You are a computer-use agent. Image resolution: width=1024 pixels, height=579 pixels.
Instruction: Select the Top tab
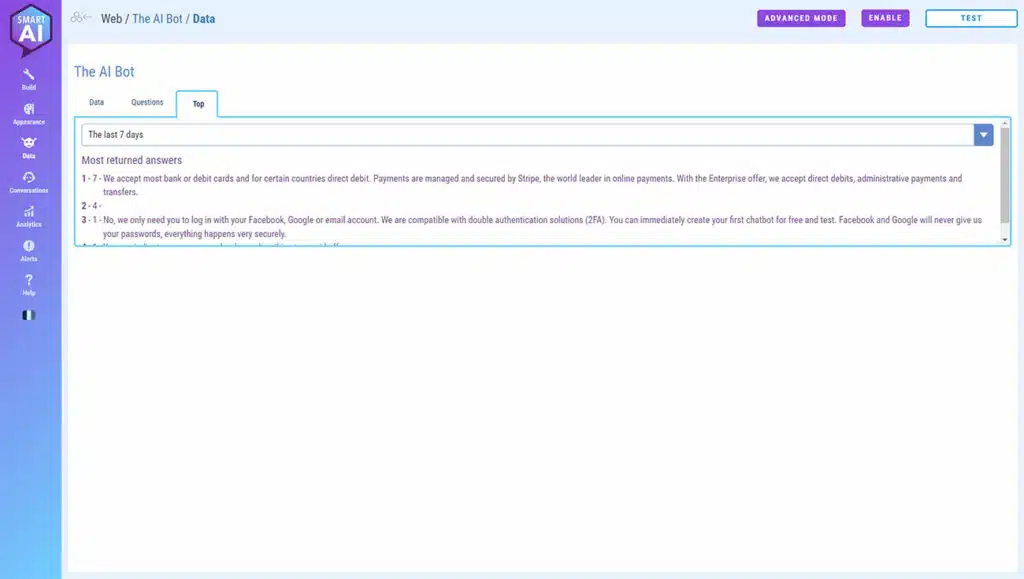198,103
